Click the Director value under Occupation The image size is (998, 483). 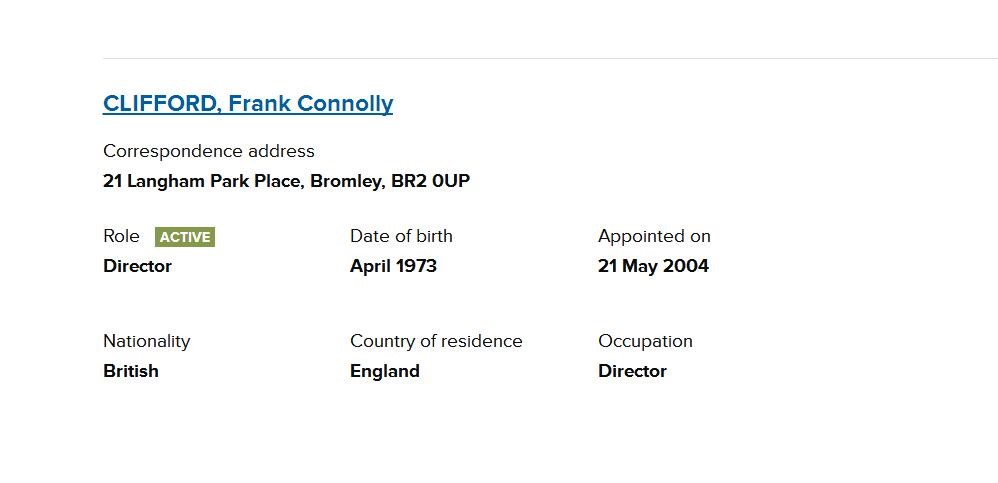click(x=632, y=371)
